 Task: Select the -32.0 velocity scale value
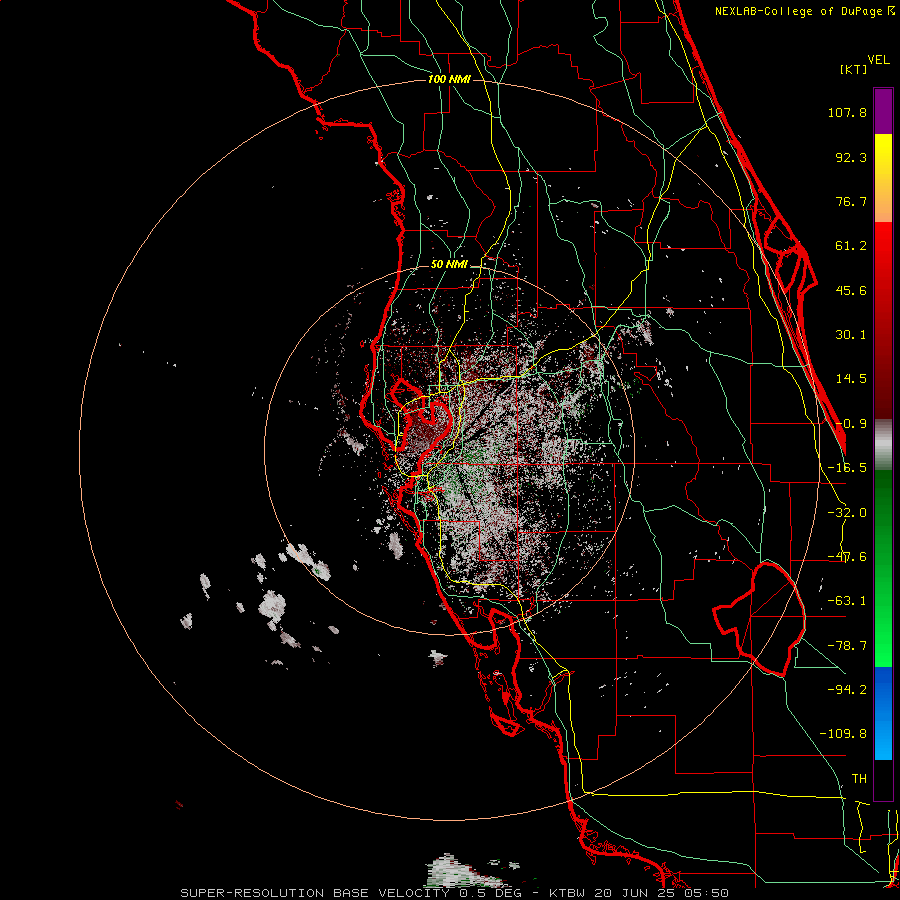(x=847, y=513)
